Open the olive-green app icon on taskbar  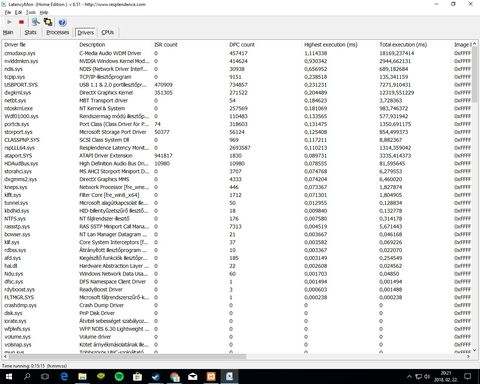pyautogui.click(x=101, y=377)
